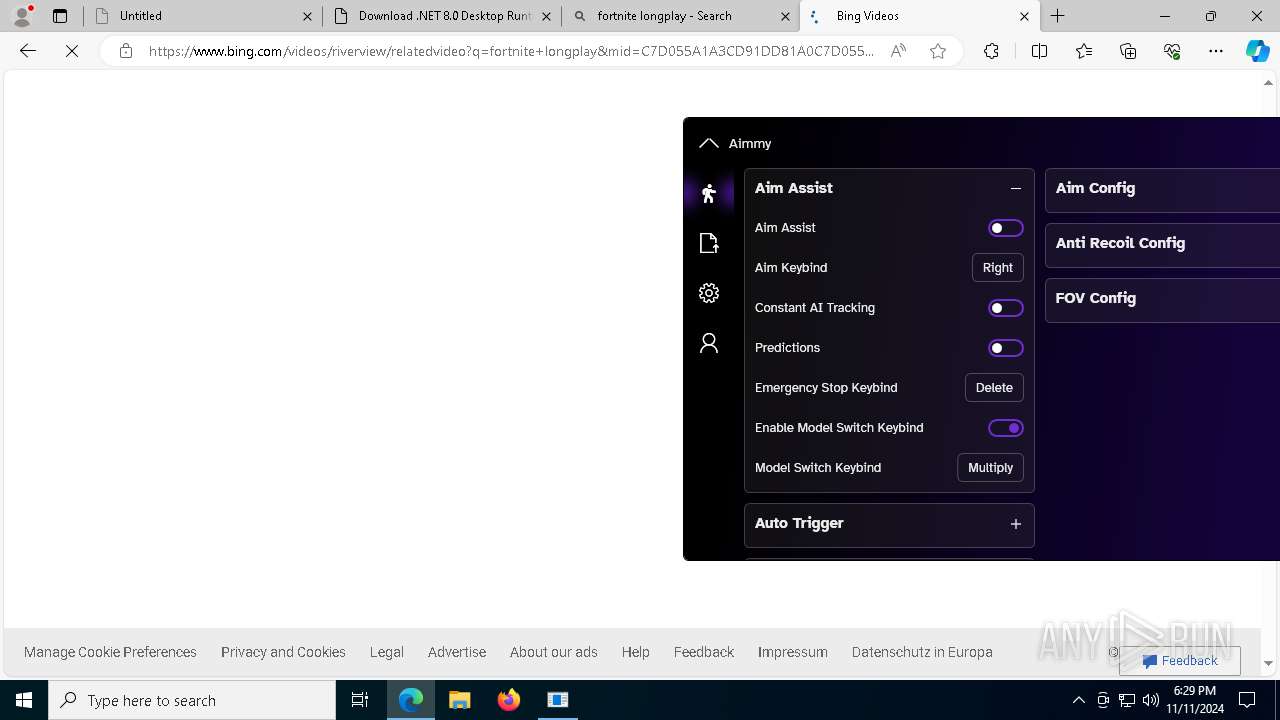Viewport: 1280px width, 720px height.
Task: View site information lock icon
Action: [126, 51]
